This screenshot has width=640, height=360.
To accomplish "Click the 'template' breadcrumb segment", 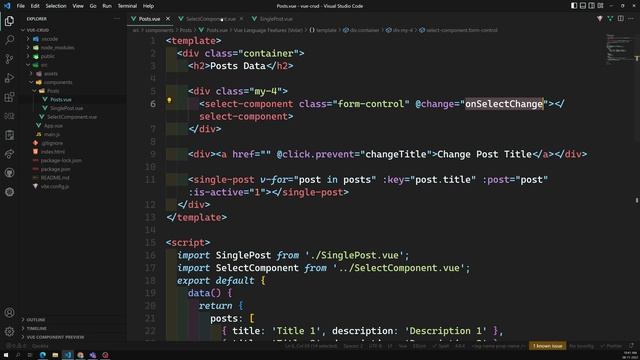I will [326, 30].
